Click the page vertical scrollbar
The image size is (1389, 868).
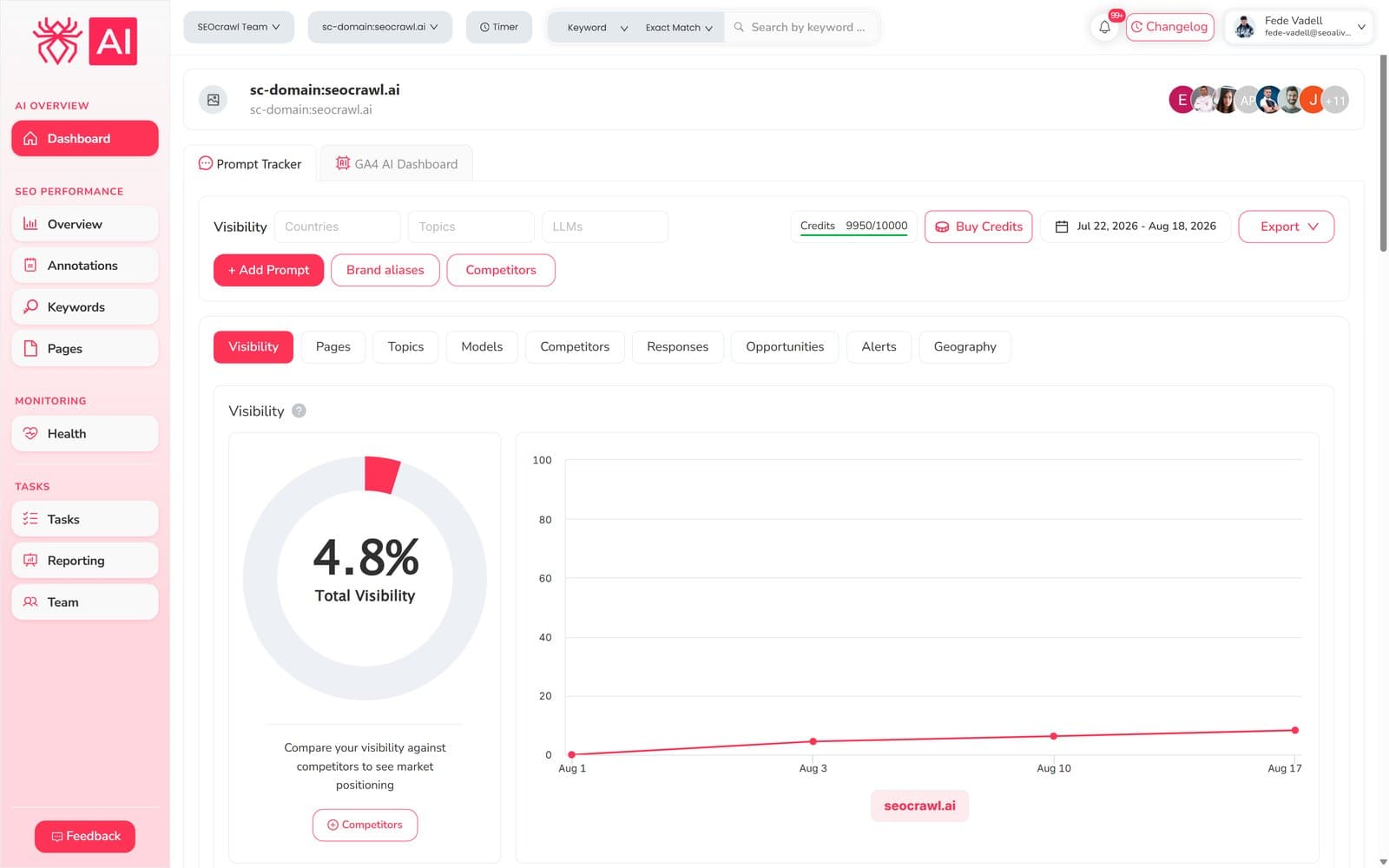(x=1383, y=154)
